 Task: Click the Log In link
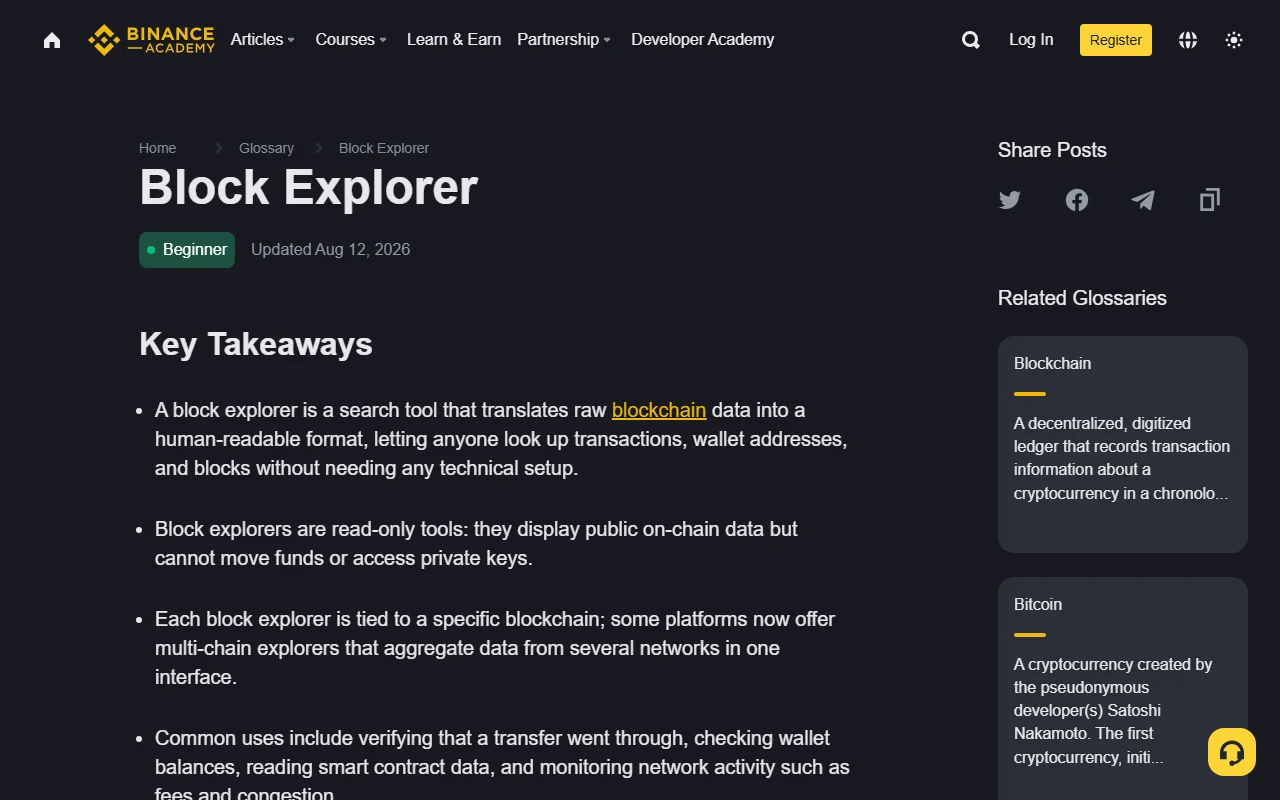(1031, 40)
